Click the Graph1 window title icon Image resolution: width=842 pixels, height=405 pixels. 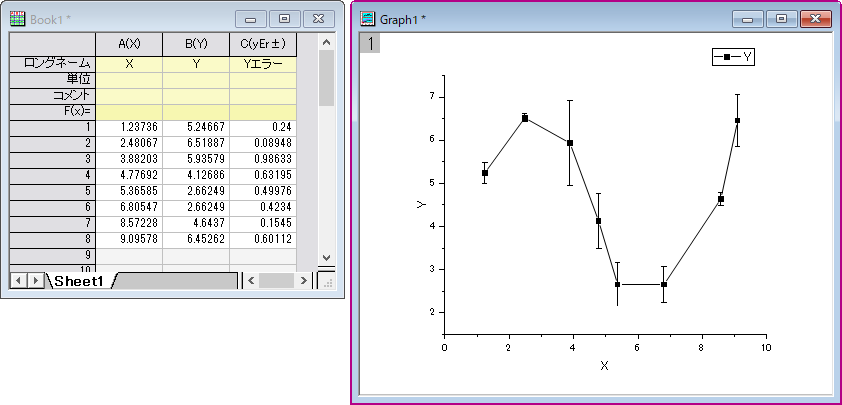tap(369, 18)
